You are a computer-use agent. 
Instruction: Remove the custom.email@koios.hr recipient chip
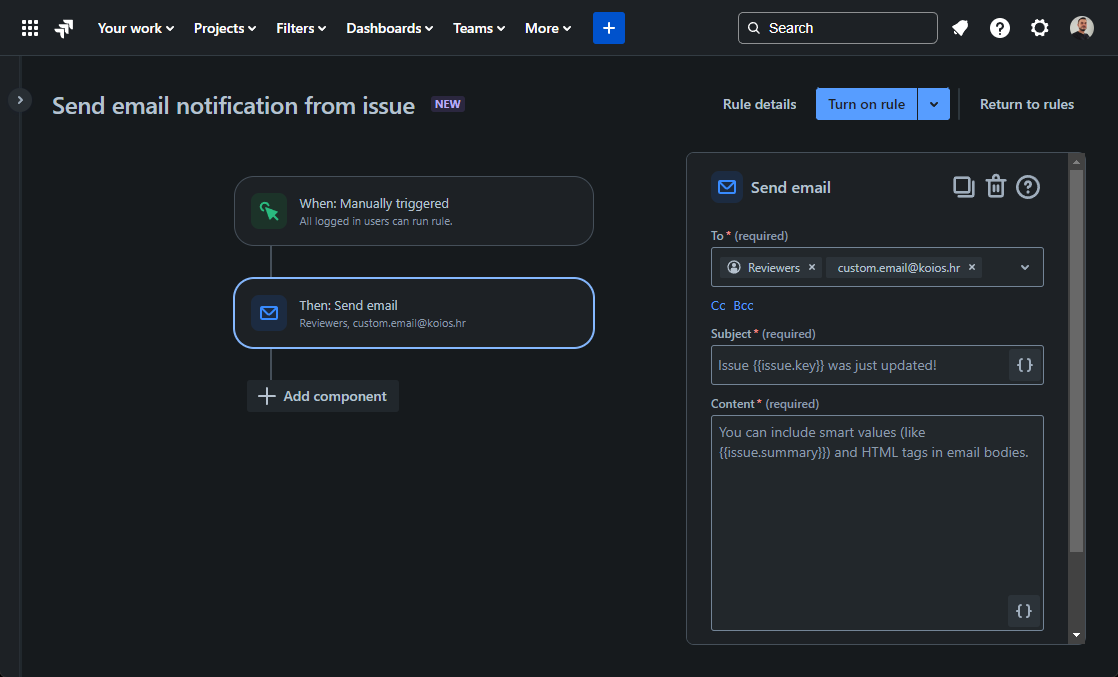coord(971,267)
